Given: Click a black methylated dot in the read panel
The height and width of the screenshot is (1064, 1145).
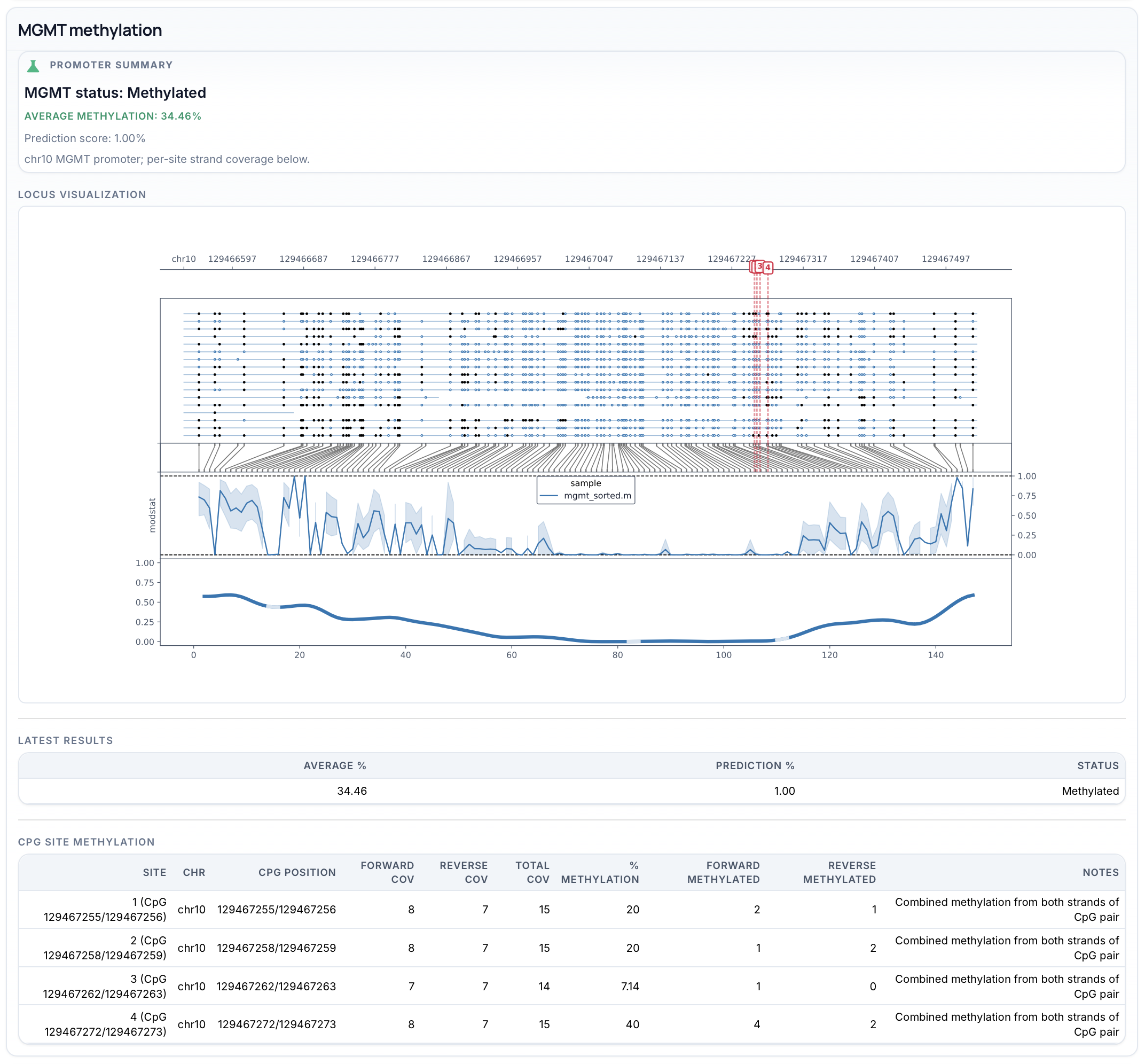Looking at the screenshot, I should click(199, 313).
